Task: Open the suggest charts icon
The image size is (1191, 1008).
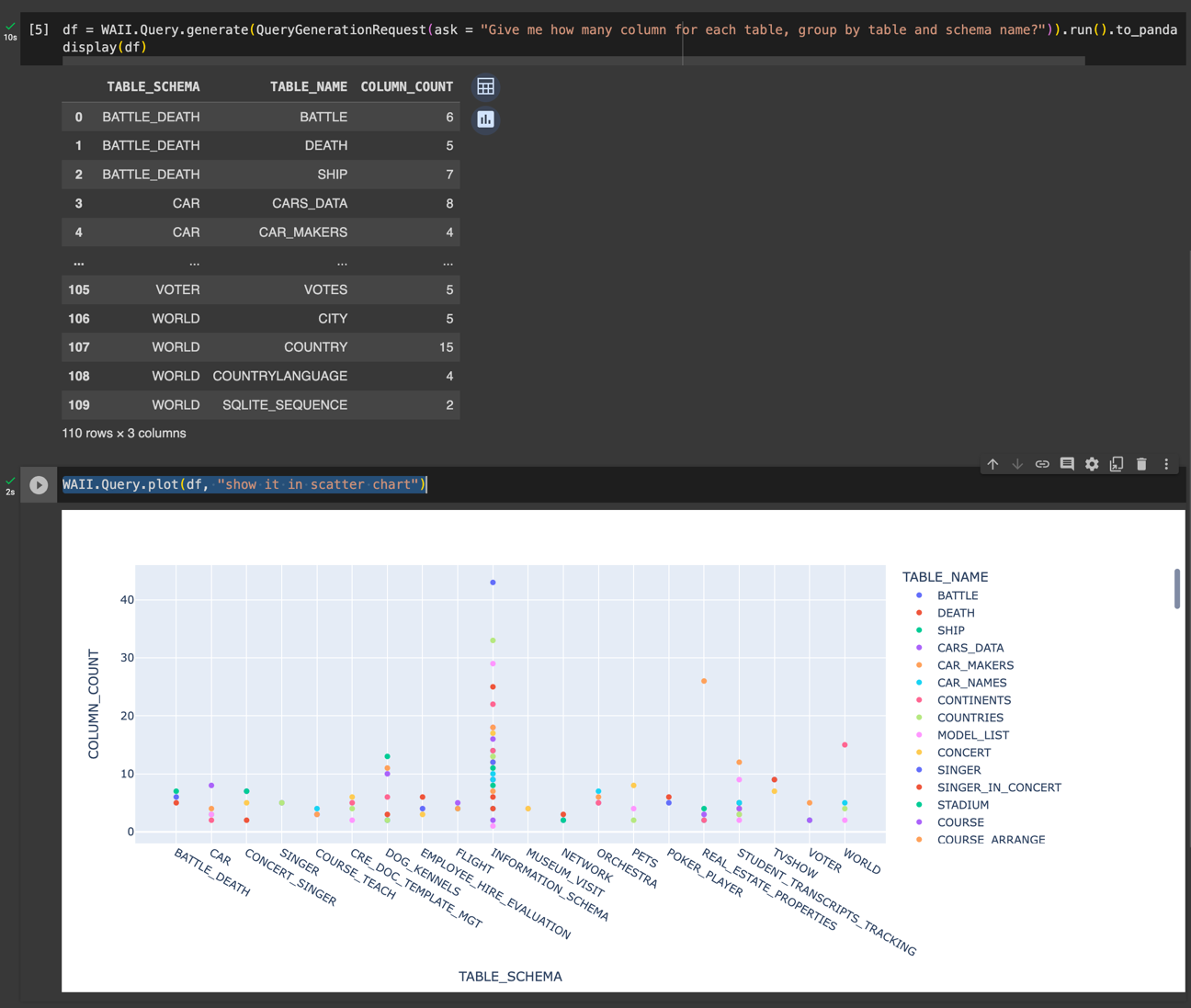Action: pos(485,119)
